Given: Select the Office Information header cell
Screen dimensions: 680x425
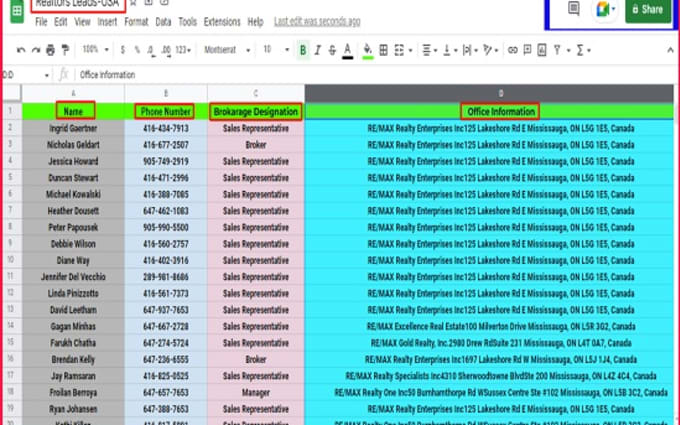Looking at the screenshot, I should (x=489, y=111).
